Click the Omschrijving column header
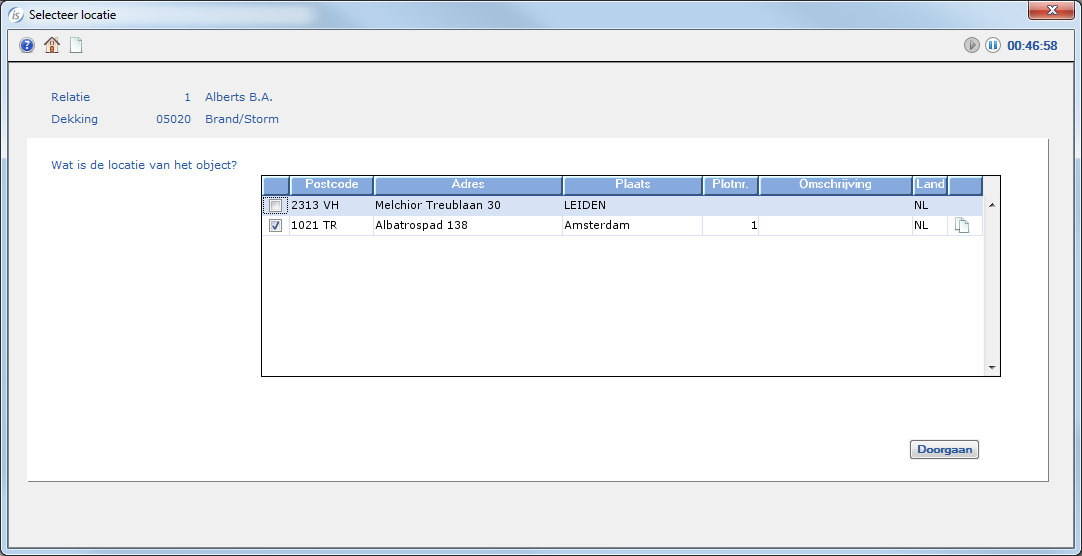The width and height of the screenshot is (1082, 556). click(x=835, y=185)
